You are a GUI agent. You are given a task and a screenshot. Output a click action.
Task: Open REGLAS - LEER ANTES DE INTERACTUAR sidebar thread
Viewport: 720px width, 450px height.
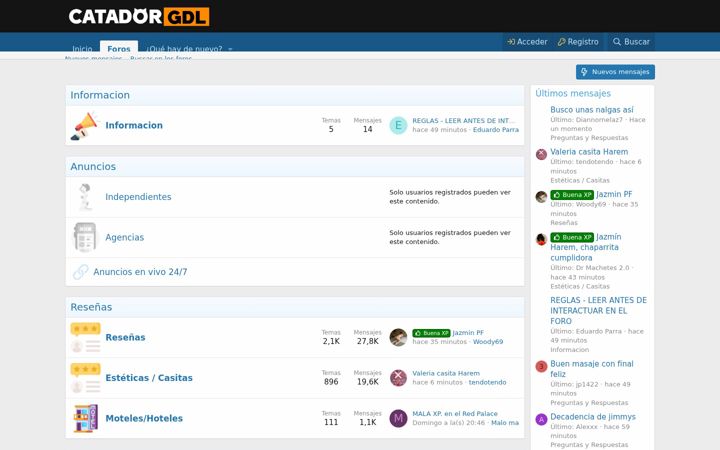[598, 311]
